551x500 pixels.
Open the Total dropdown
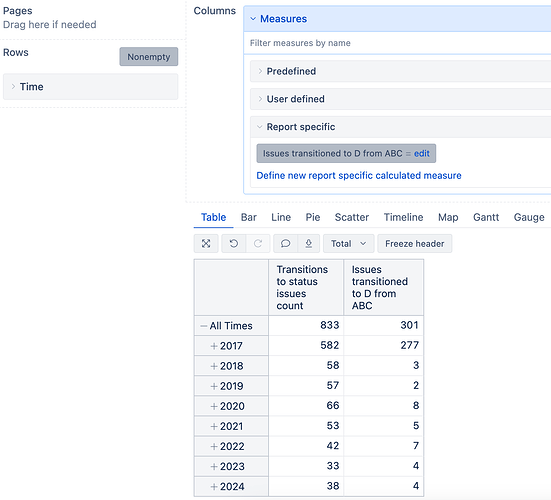(349, 243)
